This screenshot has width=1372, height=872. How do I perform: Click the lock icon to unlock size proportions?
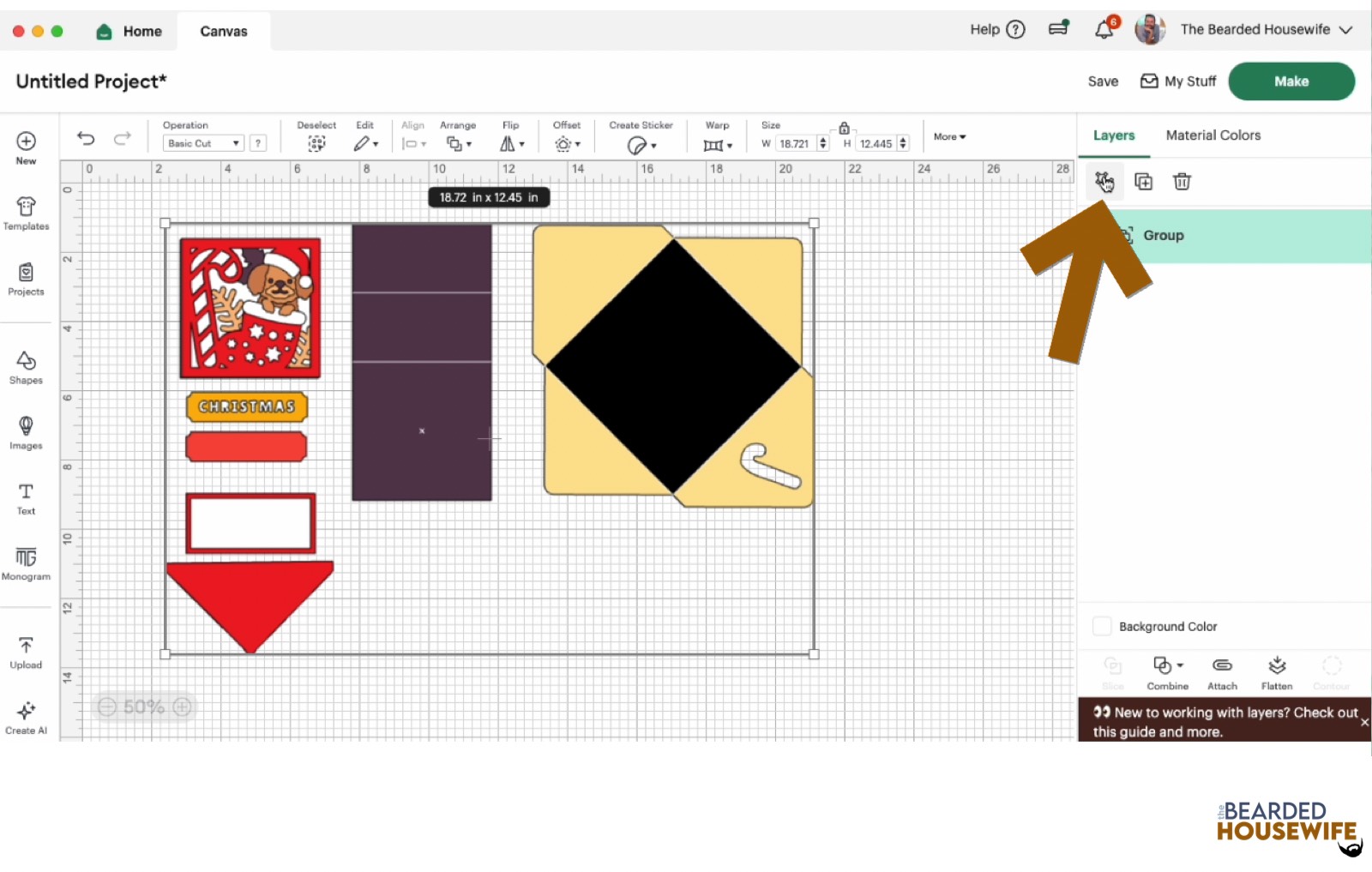coord(845,127)
